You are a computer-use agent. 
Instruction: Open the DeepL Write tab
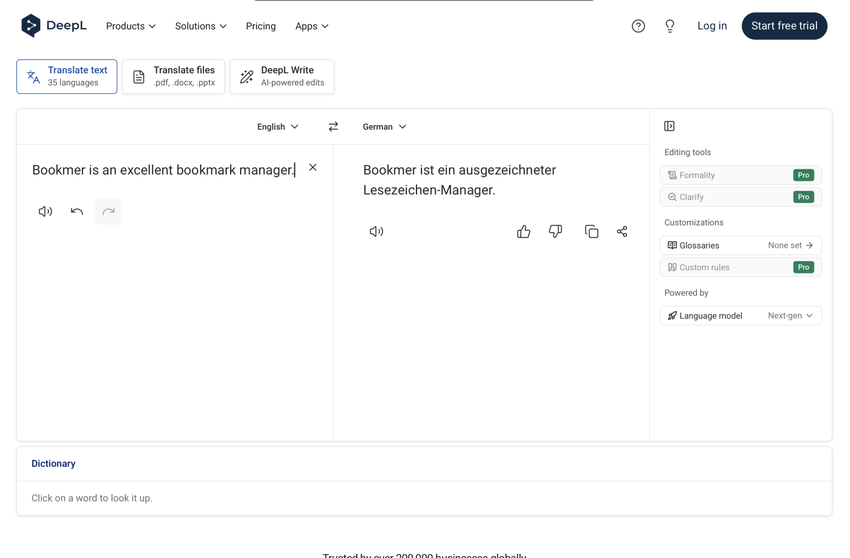pos(282,76)
